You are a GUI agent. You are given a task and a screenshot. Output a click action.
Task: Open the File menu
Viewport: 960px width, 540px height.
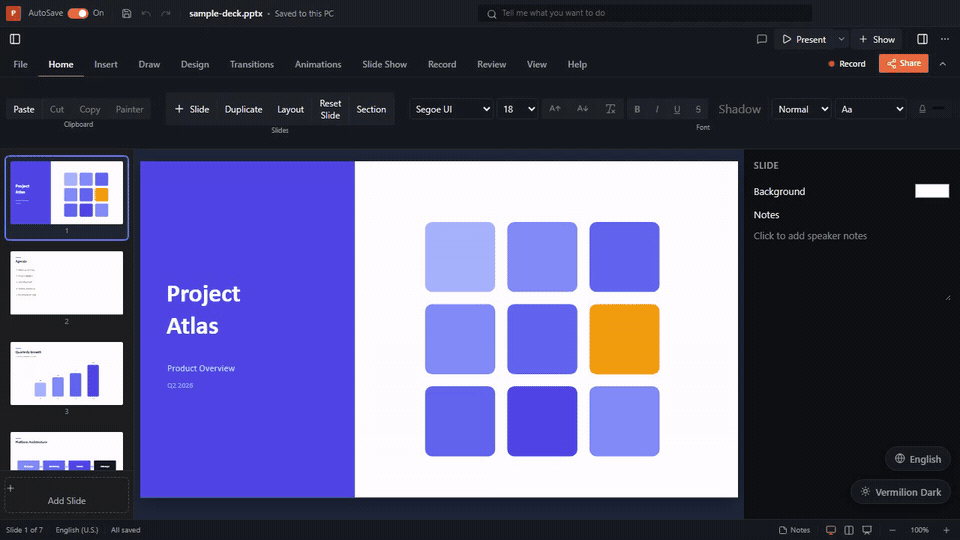[x=20, y=64]
